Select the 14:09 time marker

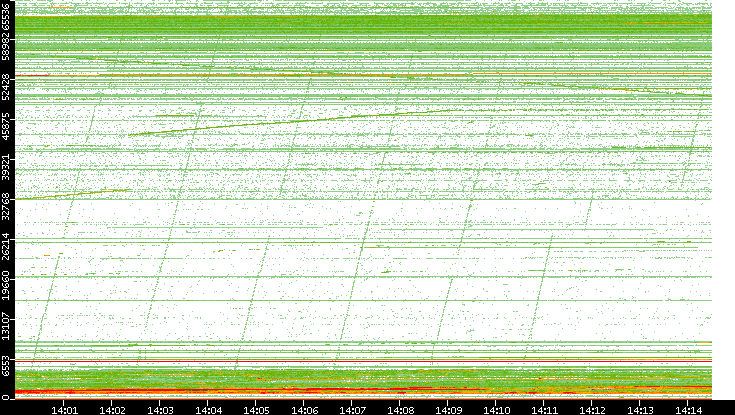(448, 408)
